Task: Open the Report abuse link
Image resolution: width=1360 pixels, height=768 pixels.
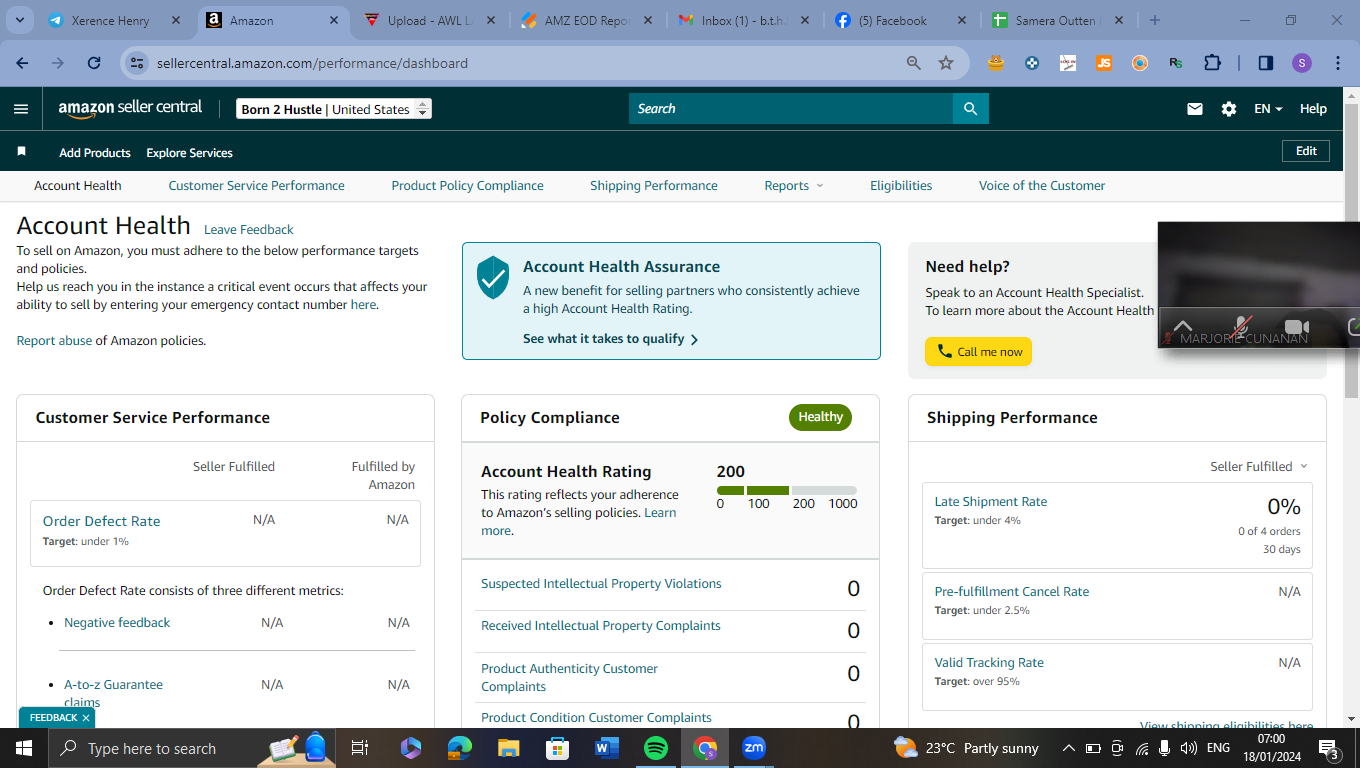Action: point(54,341)
